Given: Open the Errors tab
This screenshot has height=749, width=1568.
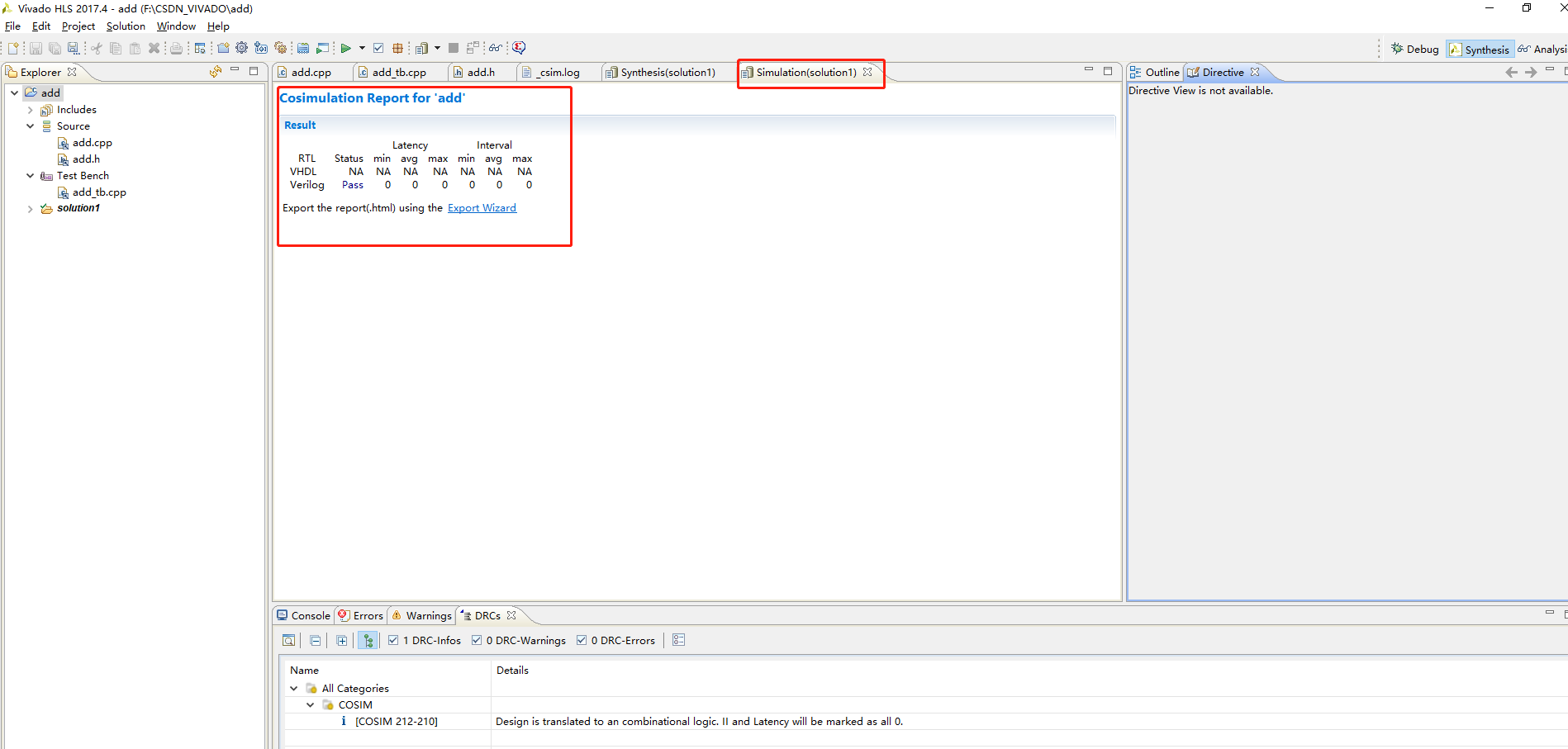Looking at the screenshot, I should tap(360, 615).
